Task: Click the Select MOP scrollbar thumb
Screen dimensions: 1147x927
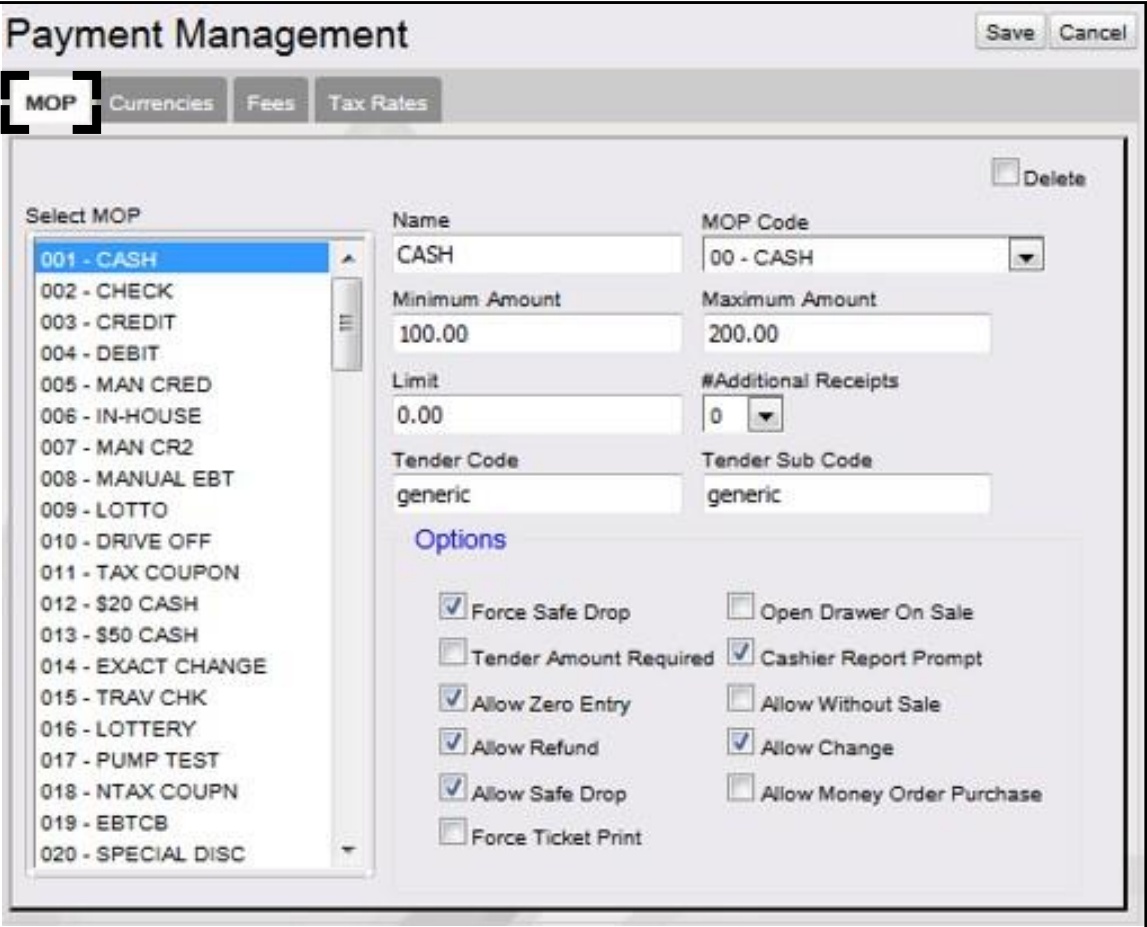Action: pyautogui.click(x=347, y=323)
